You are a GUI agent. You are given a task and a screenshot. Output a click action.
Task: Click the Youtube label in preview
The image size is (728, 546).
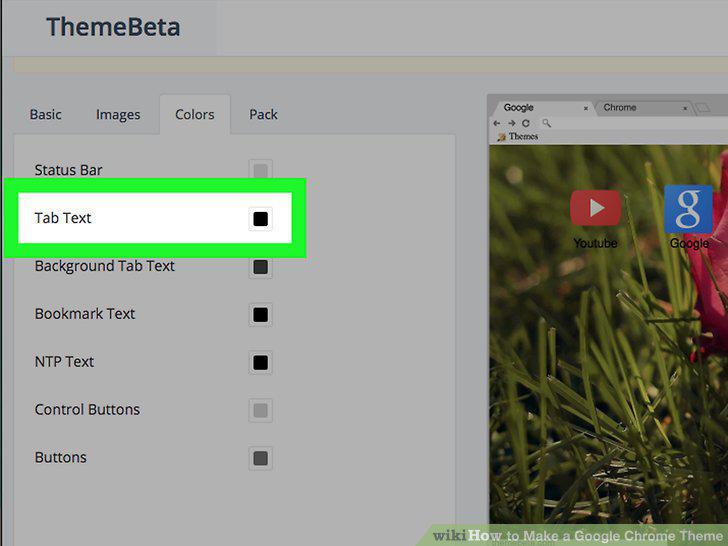[595, 243]
